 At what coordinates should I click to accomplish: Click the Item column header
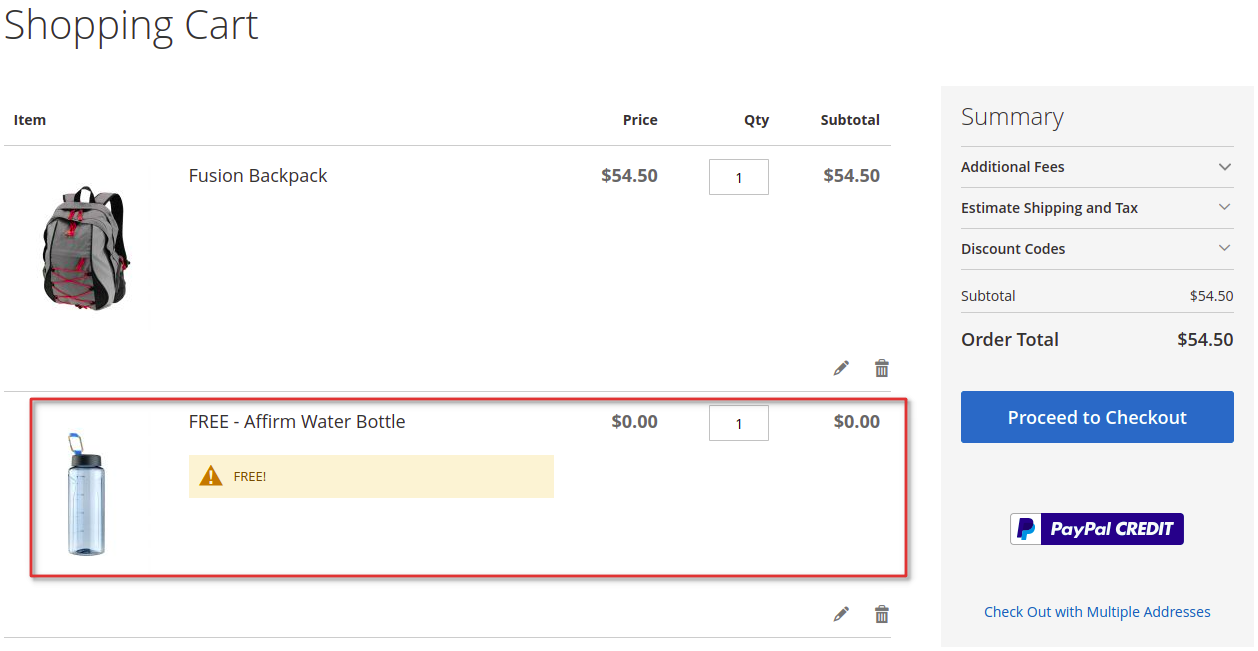30,120
